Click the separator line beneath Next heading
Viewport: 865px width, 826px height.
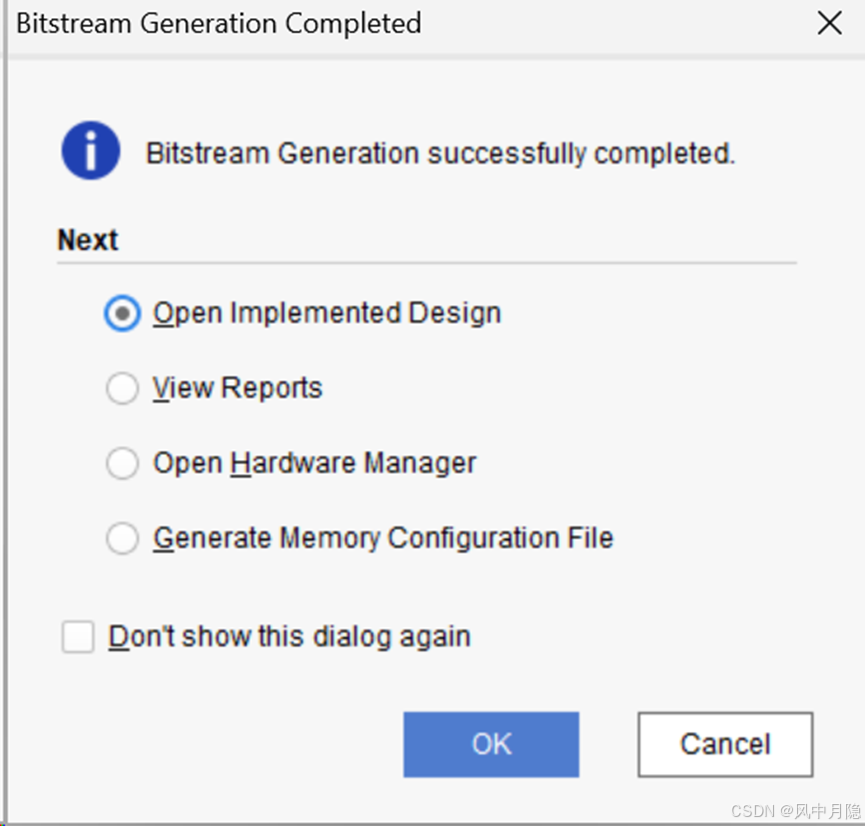pos(427,263)
